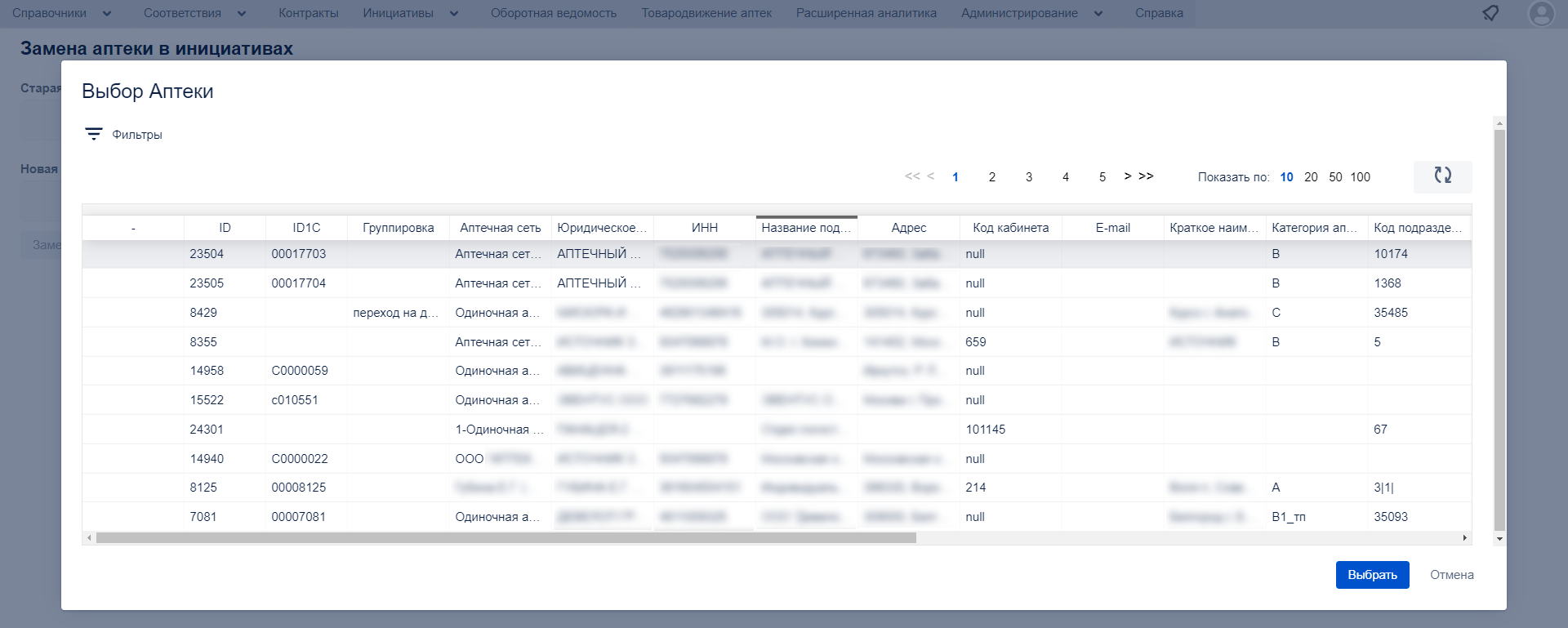The height and width of the screenshot is (628, 1568).
Task: Open Товародвижение аптек page
Action: [706, 13]
